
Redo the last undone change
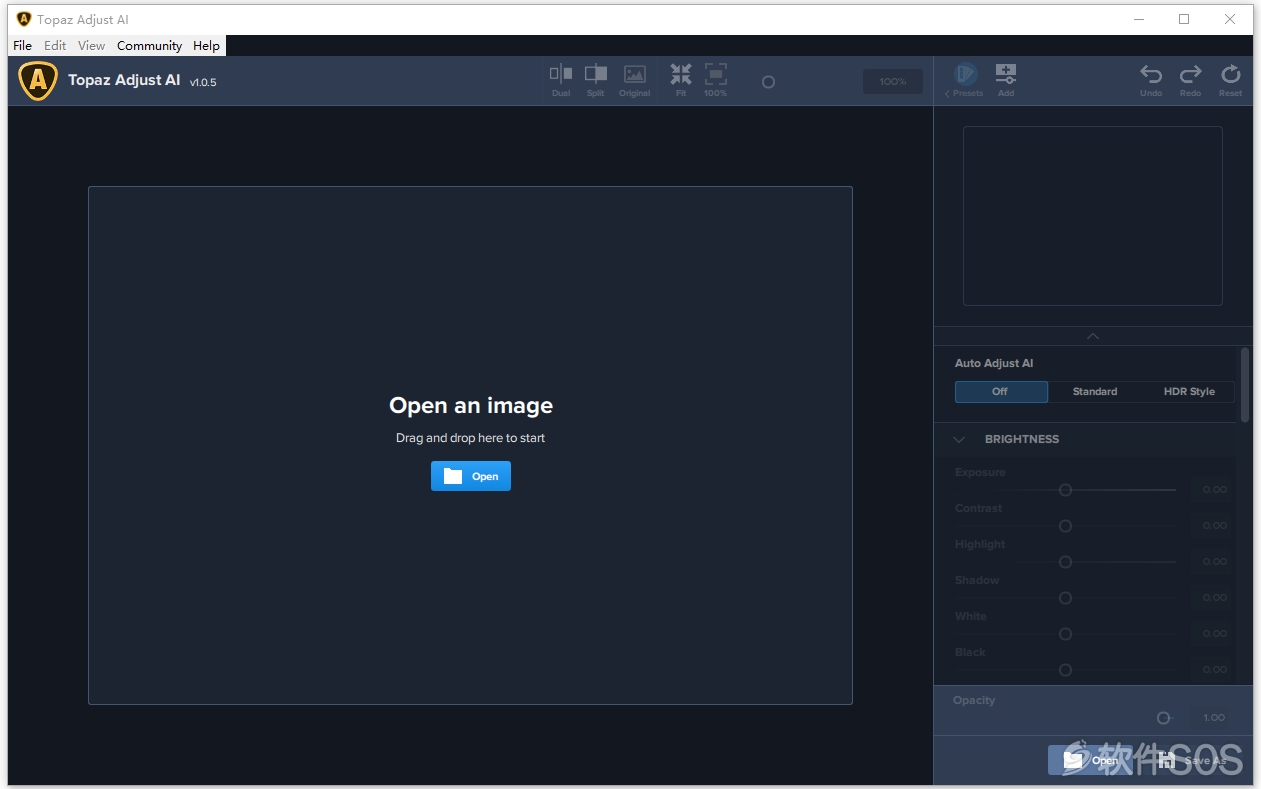click(1191, 80)
